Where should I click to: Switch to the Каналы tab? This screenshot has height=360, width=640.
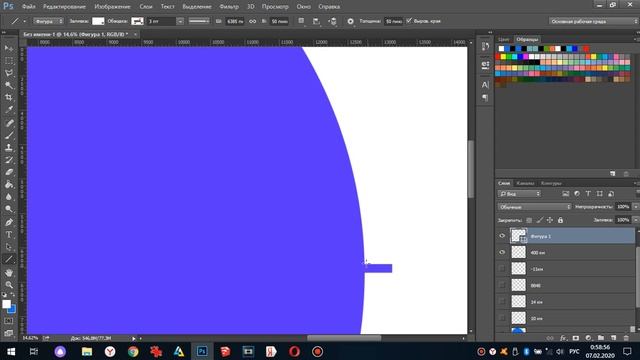pos(525,183)
